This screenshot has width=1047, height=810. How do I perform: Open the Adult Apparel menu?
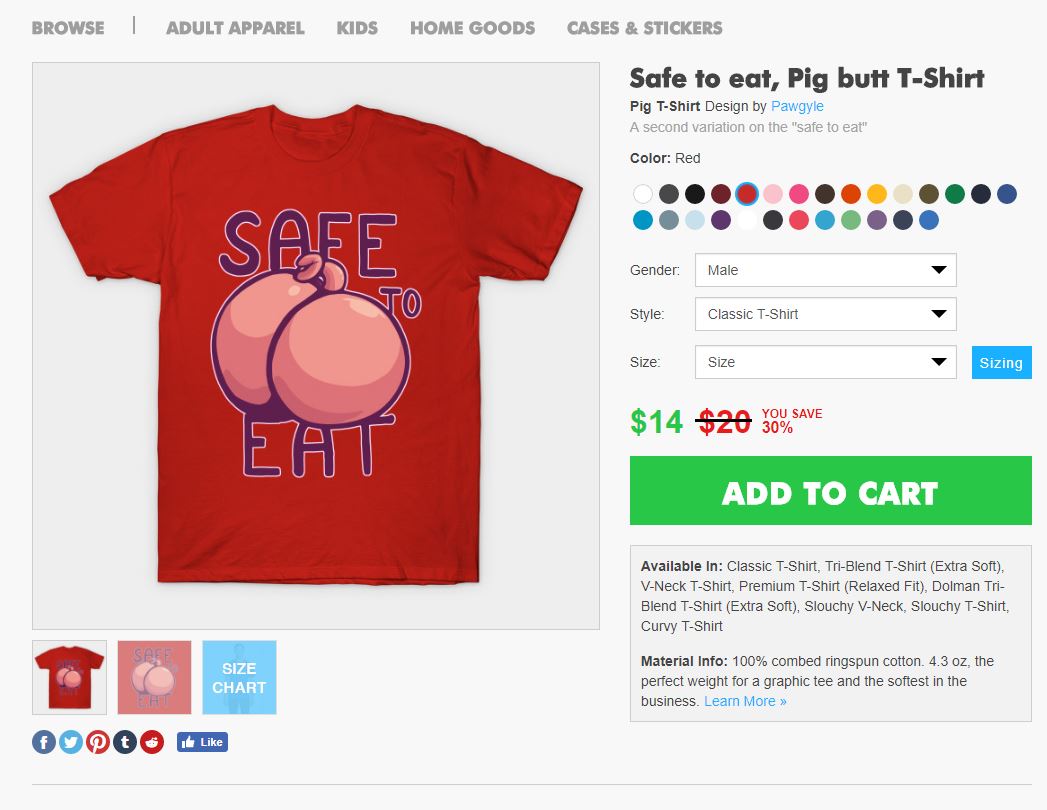235,28
